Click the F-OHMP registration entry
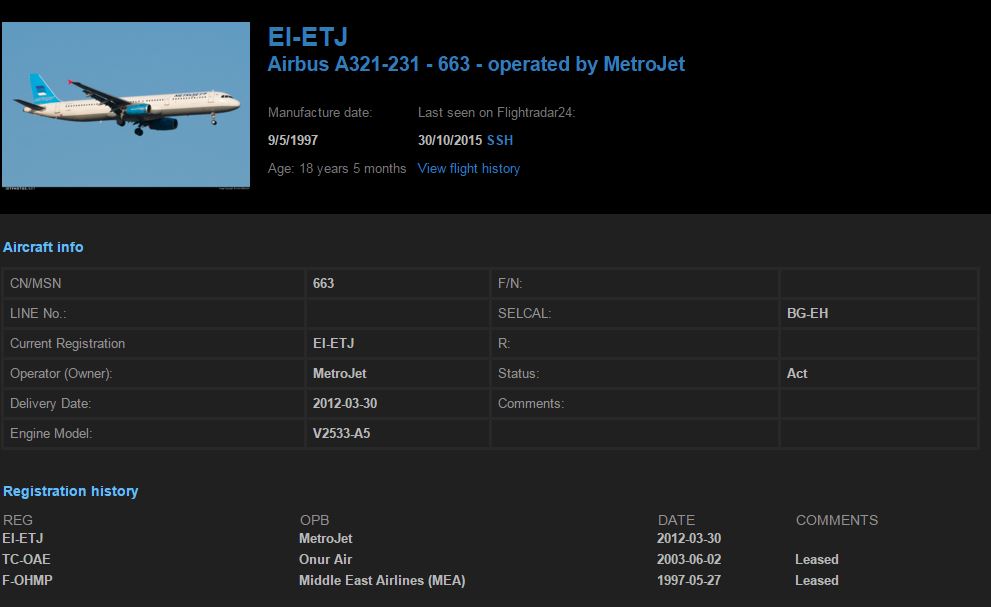 click(27, 580)
